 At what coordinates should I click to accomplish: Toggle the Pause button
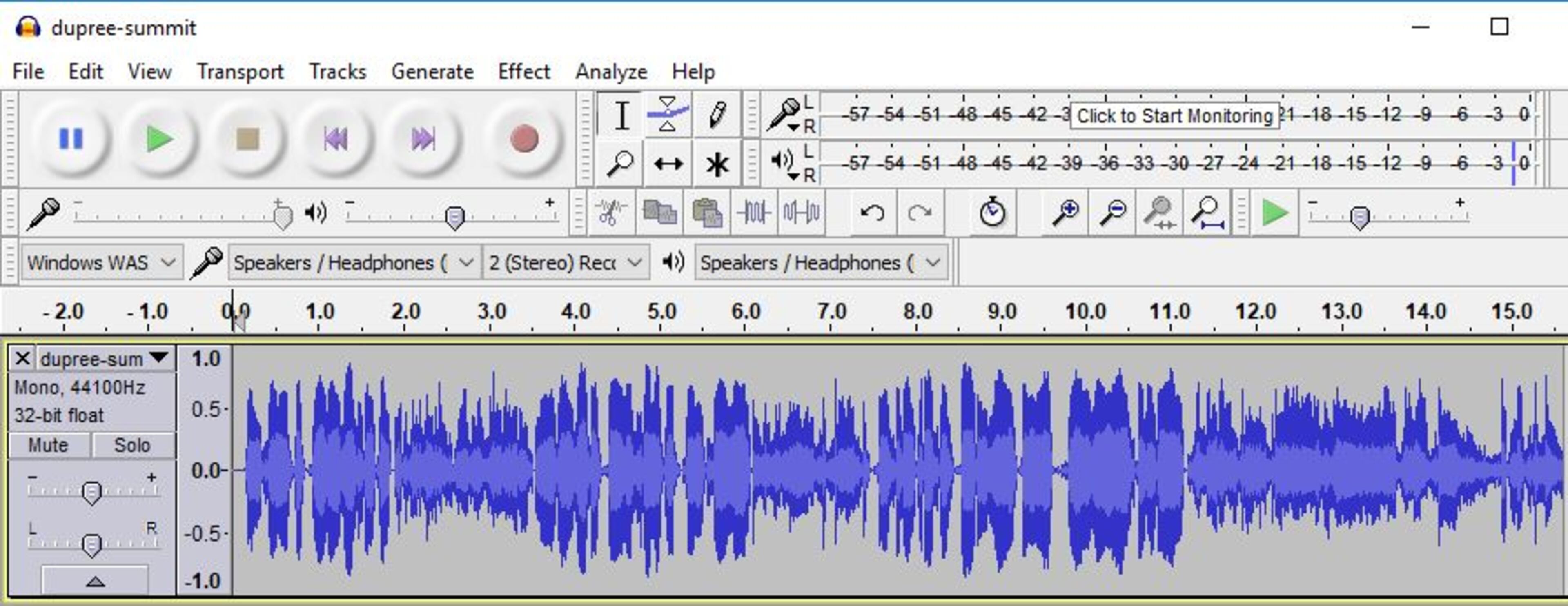tap(71, 139)
